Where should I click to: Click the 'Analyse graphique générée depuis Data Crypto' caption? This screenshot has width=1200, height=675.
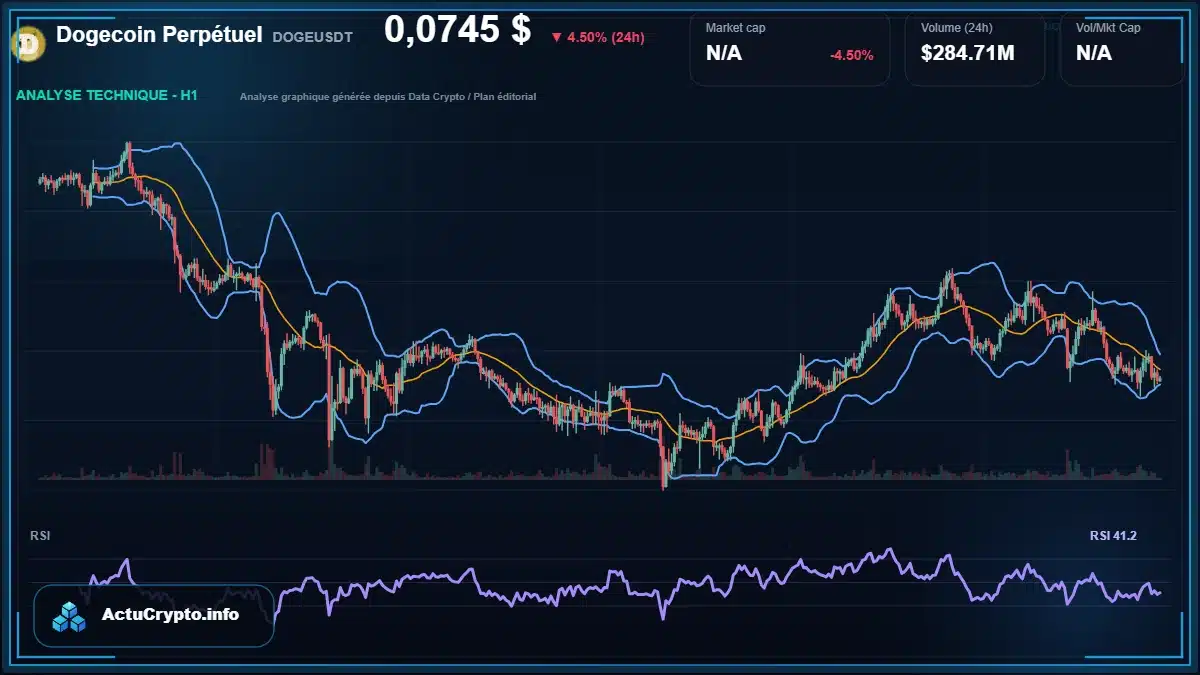(x=388, y=97)
